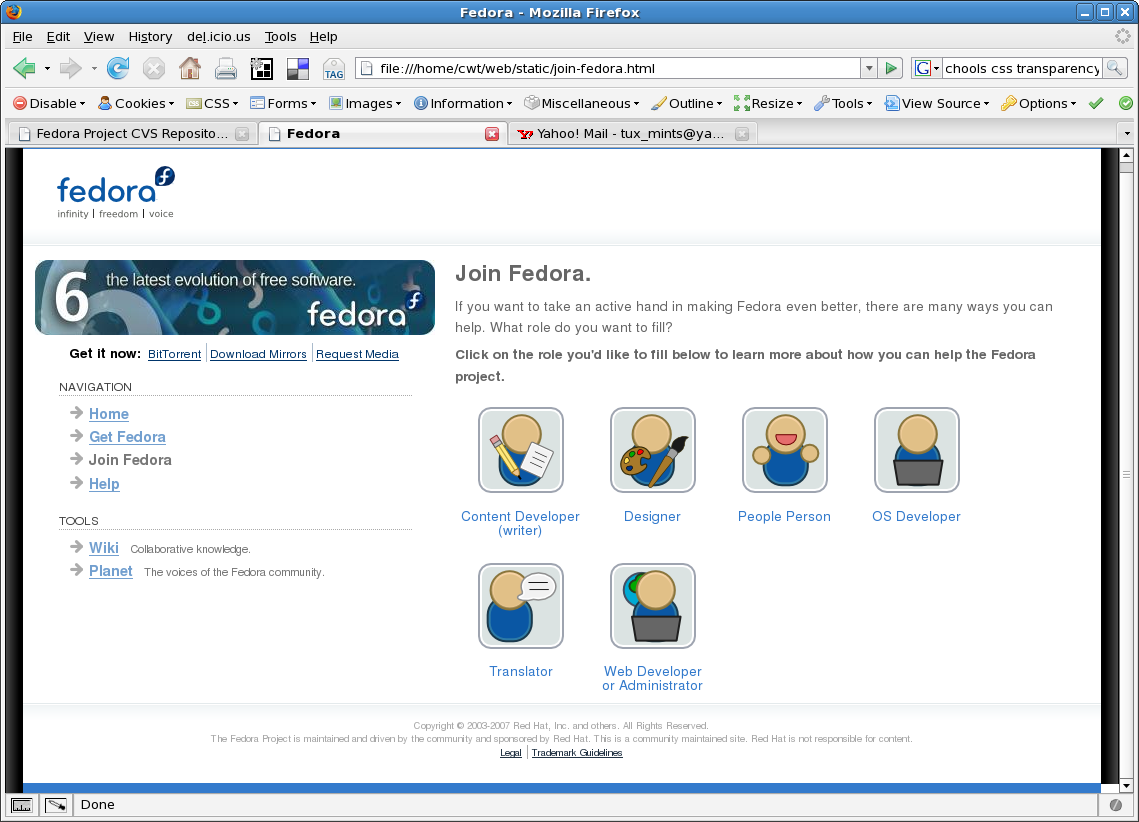
Task: Click the Request Media link
Action: [x=357, y=354]
